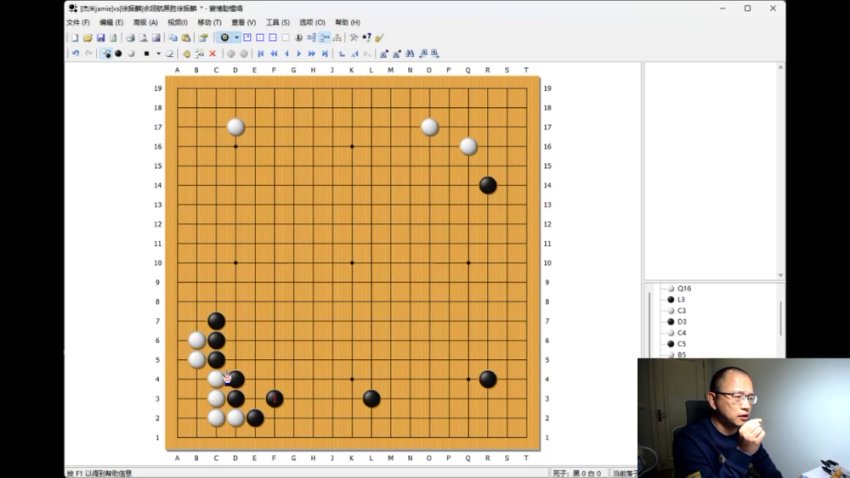850x478 pixels.
Task: Click the Save file icon
Action: click(x=100, y=38)
